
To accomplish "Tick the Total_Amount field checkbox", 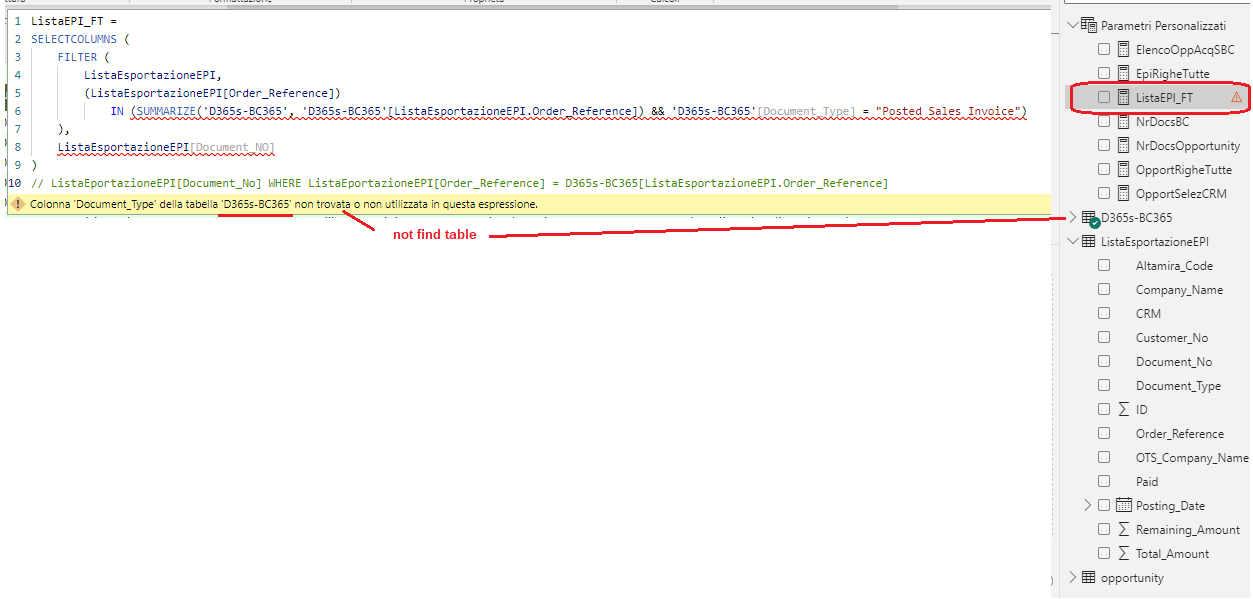I will coord(1104,553).
